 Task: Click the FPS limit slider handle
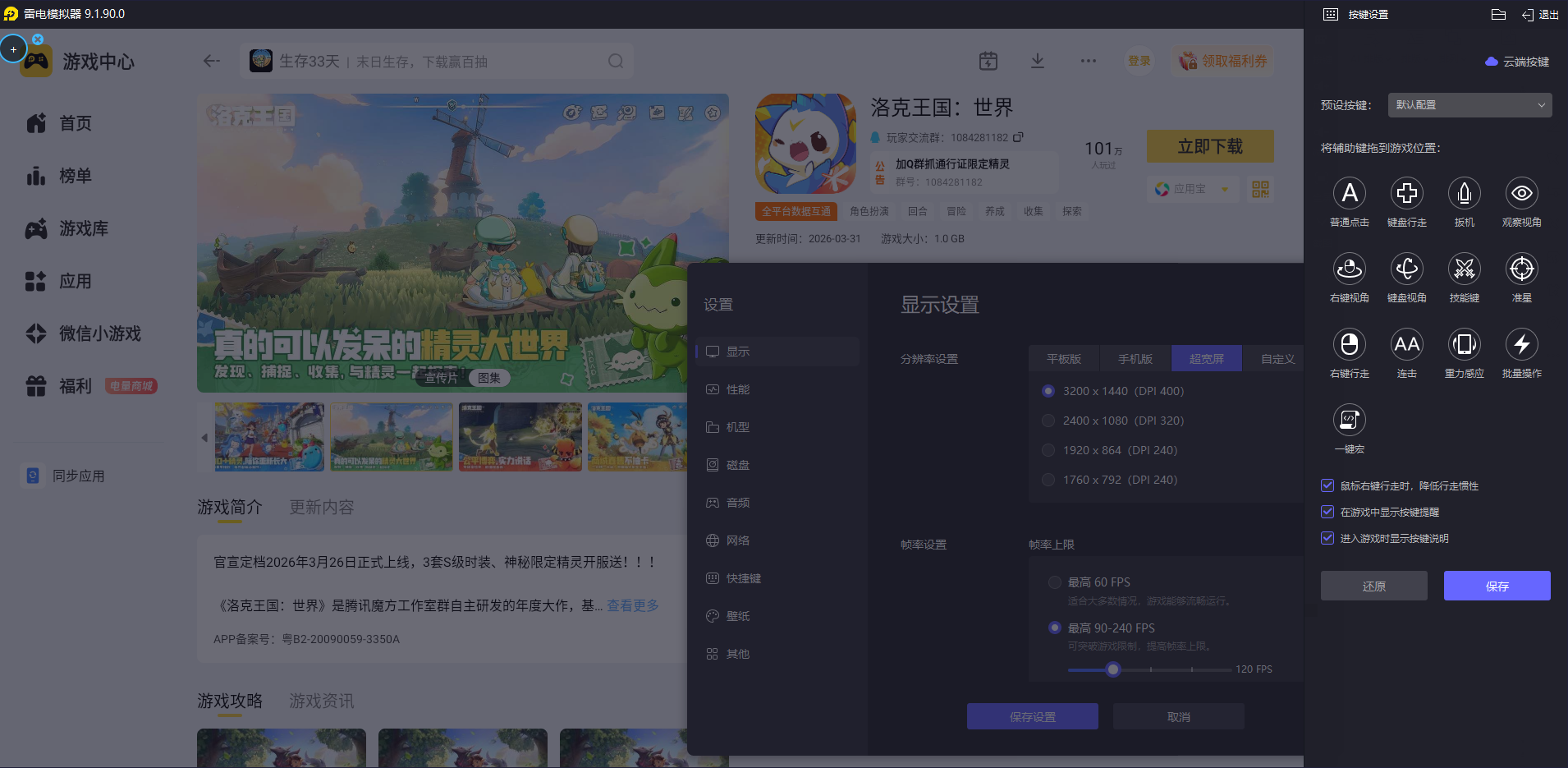coord(1113,669)
